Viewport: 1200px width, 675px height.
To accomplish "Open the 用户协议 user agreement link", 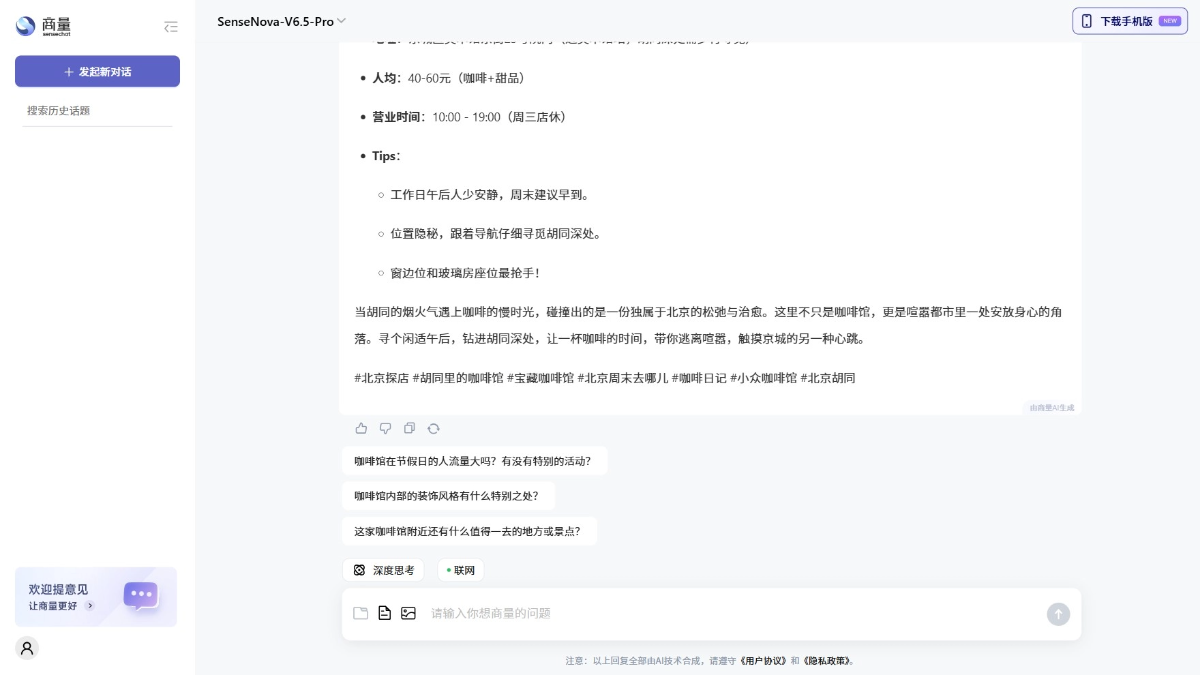I will [x=764, y=661].
